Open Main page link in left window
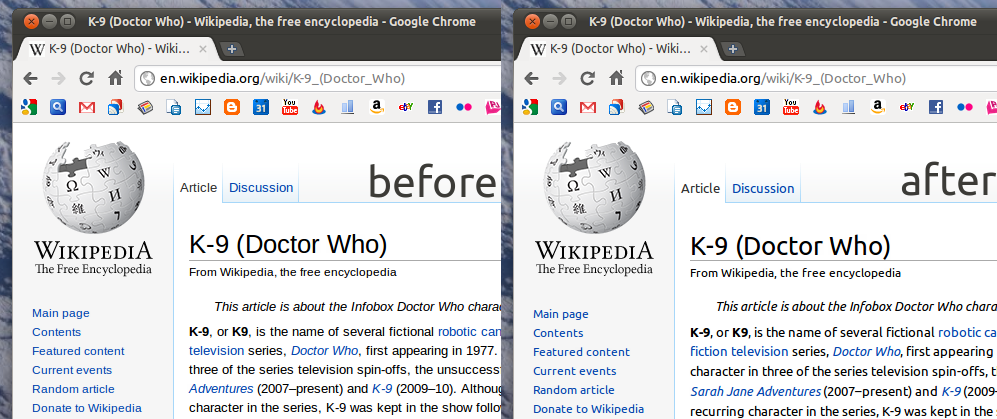997x419 pixels. coord(61,313)
